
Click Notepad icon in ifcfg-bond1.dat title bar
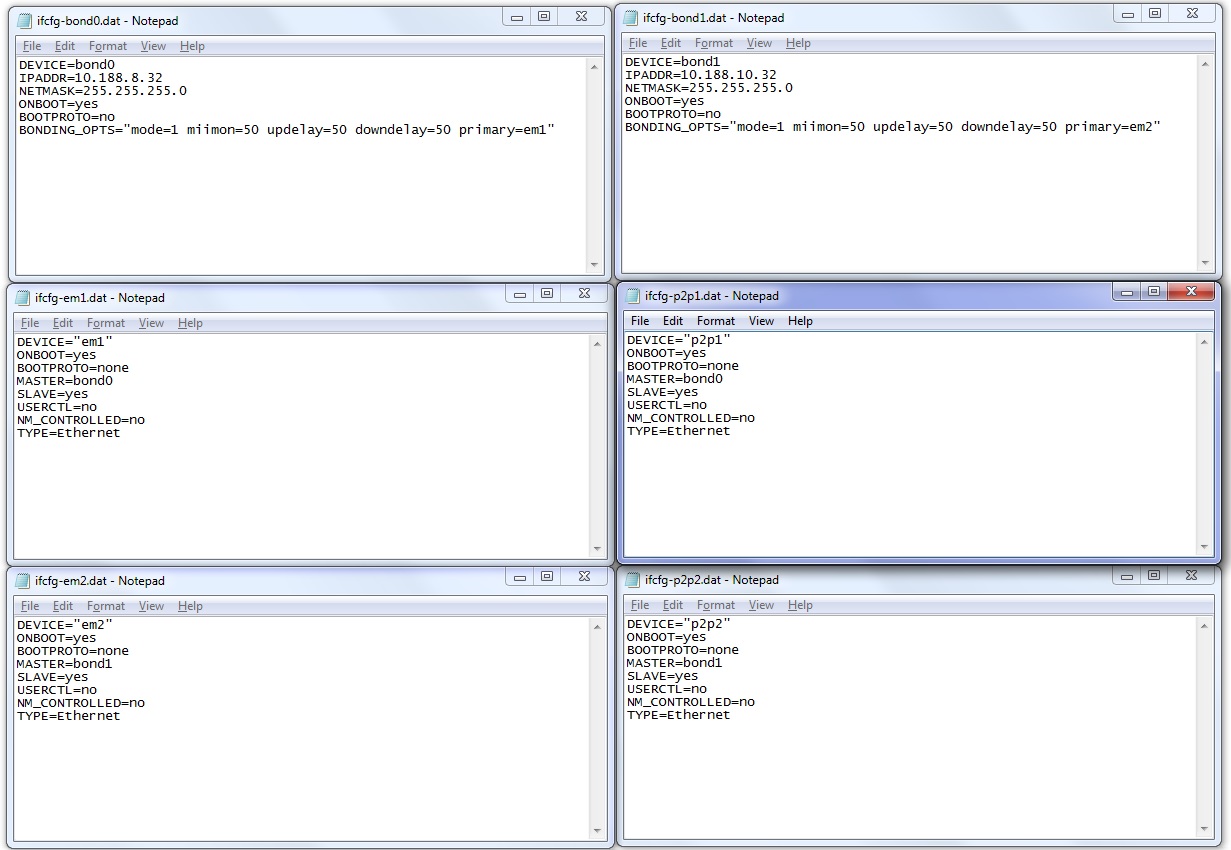tap(631, 18)
